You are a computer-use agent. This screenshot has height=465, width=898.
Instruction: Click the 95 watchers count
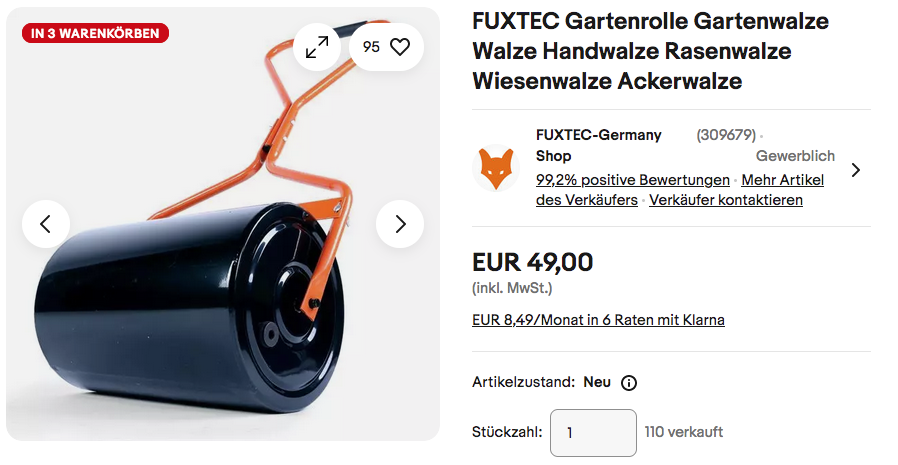pyautogui.click(x=371, y=47)
